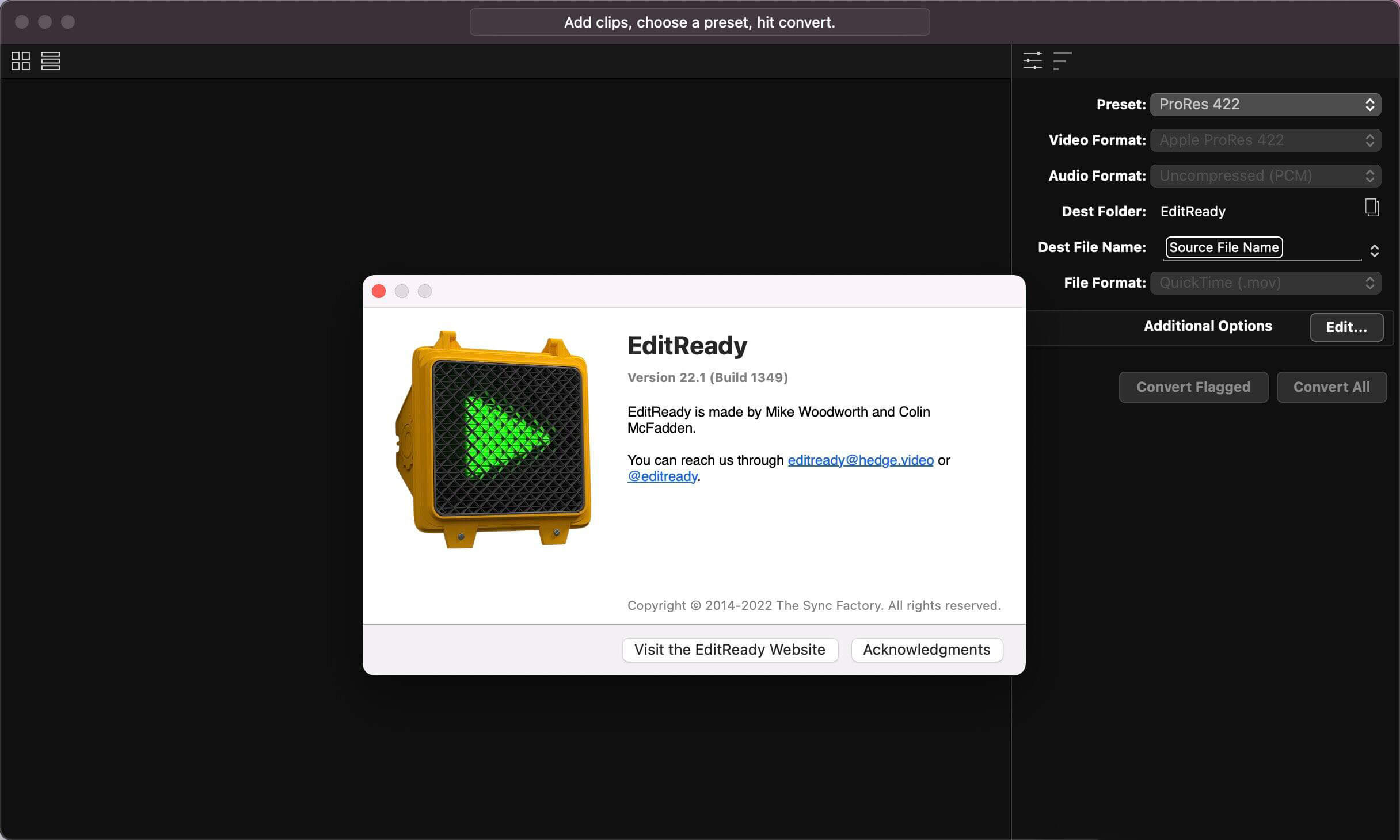Click the EditReady title in About dialog
Viewport: 1400px width, 840px height.
point(687,346)
